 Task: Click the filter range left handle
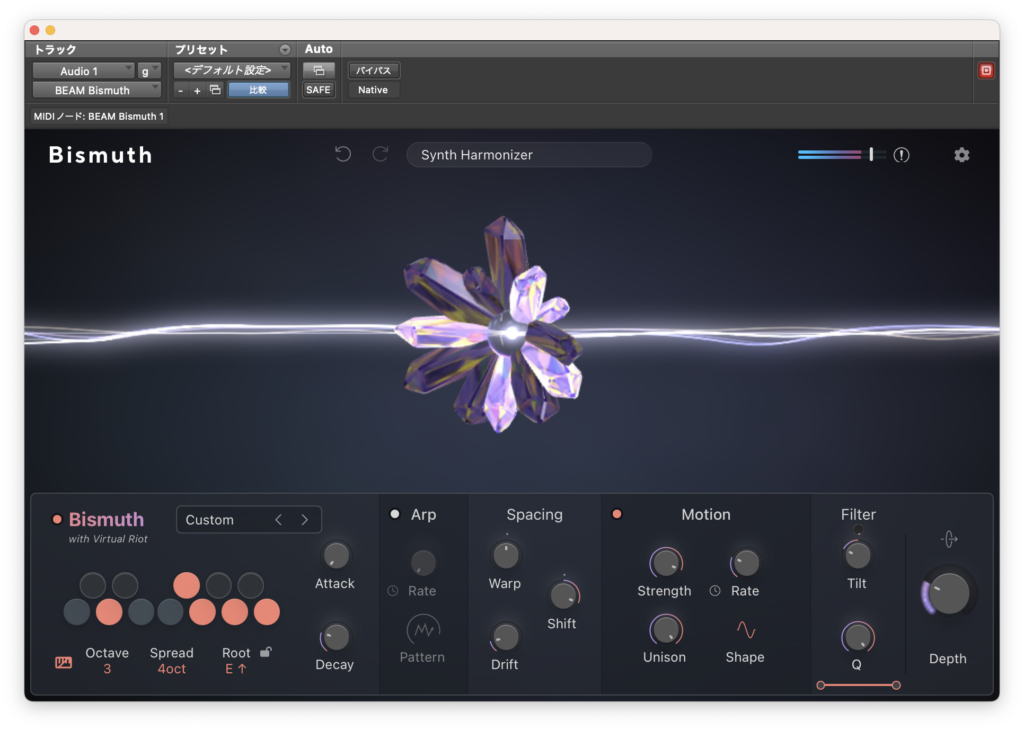821,685
